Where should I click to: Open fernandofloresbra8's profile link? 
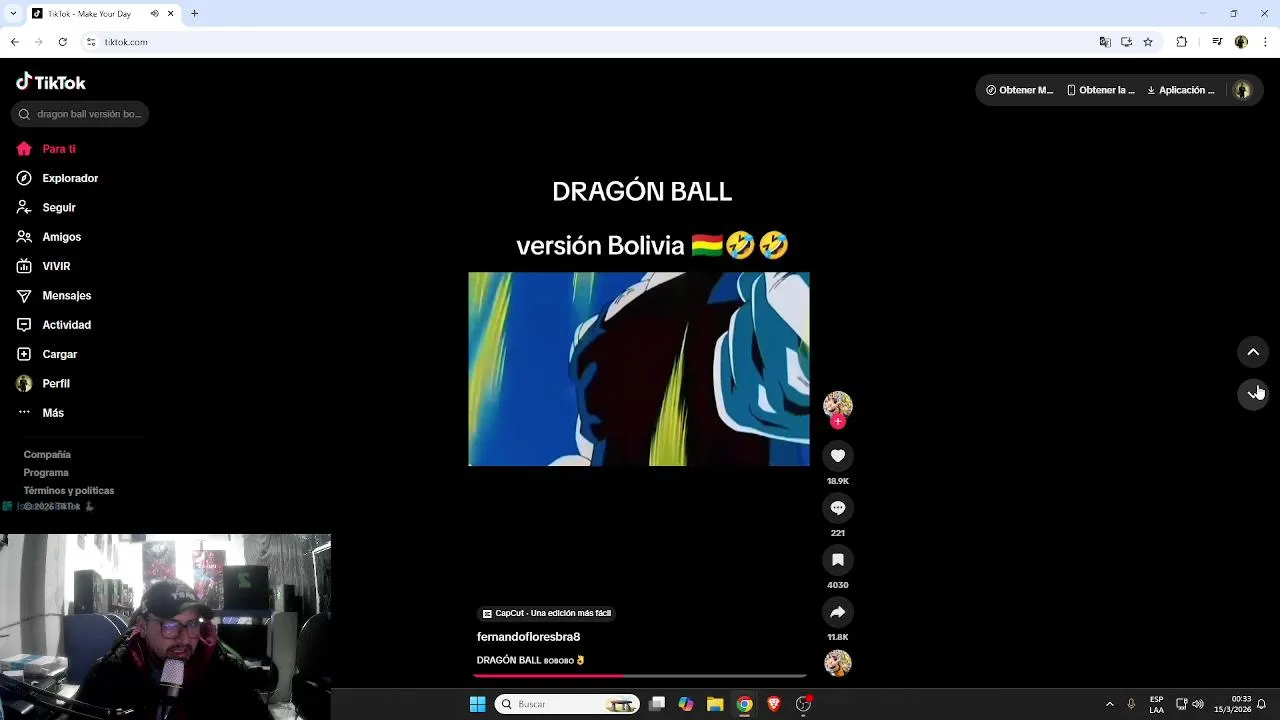pos(528,637)
